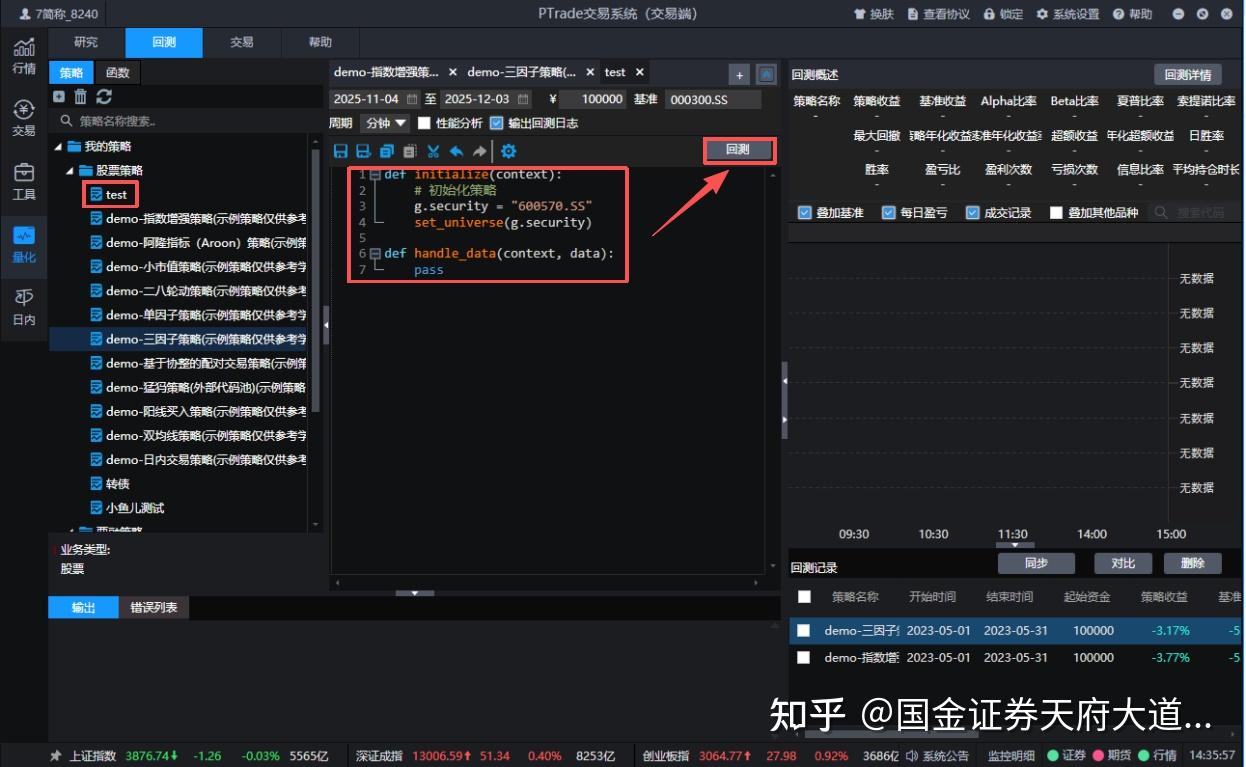Click the save strategy icon in editor toolbar

click(x=343, y=151)
